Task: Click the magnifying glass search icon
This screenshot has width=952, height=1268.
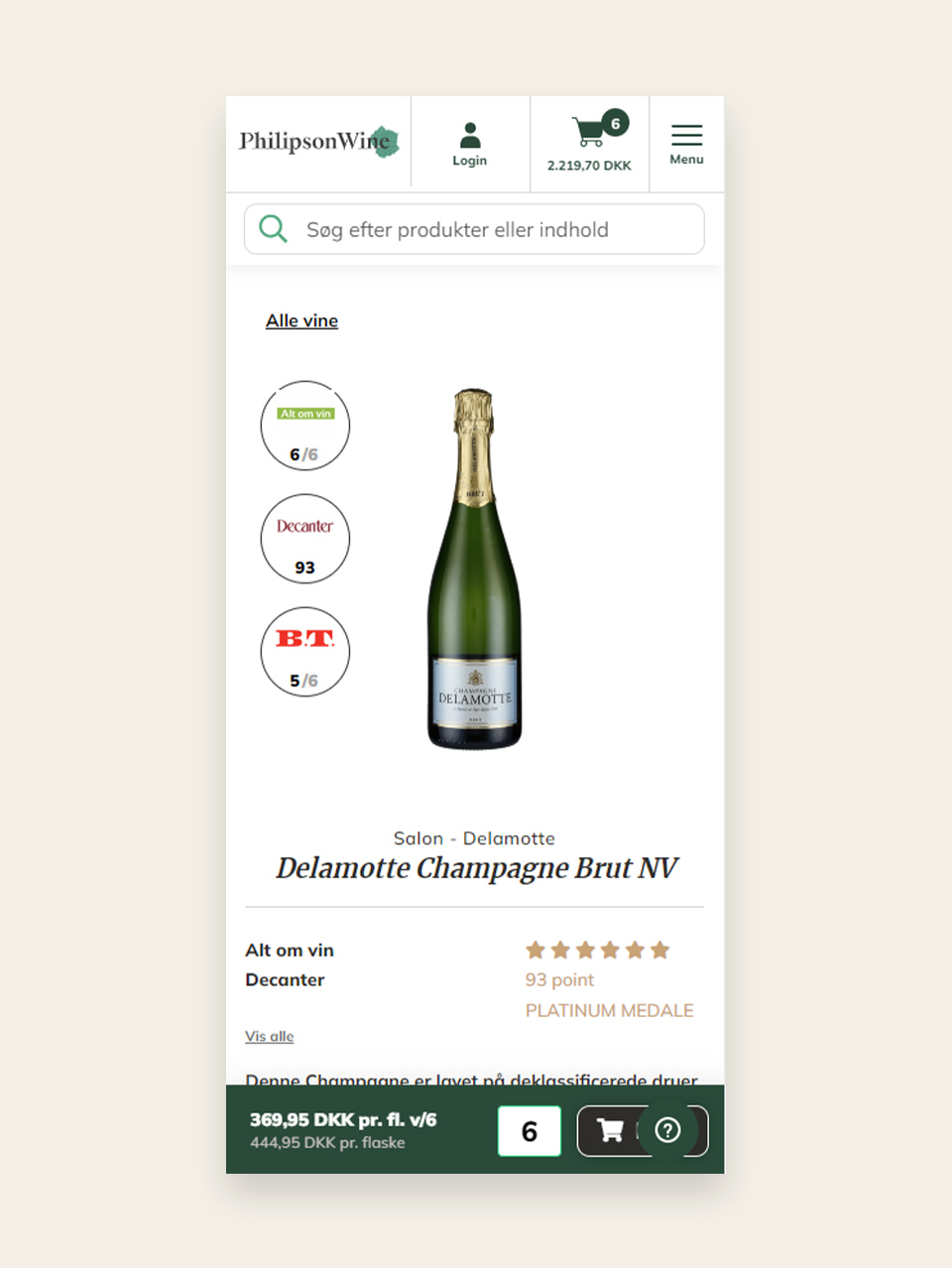Action: click(x=272, y=229)
